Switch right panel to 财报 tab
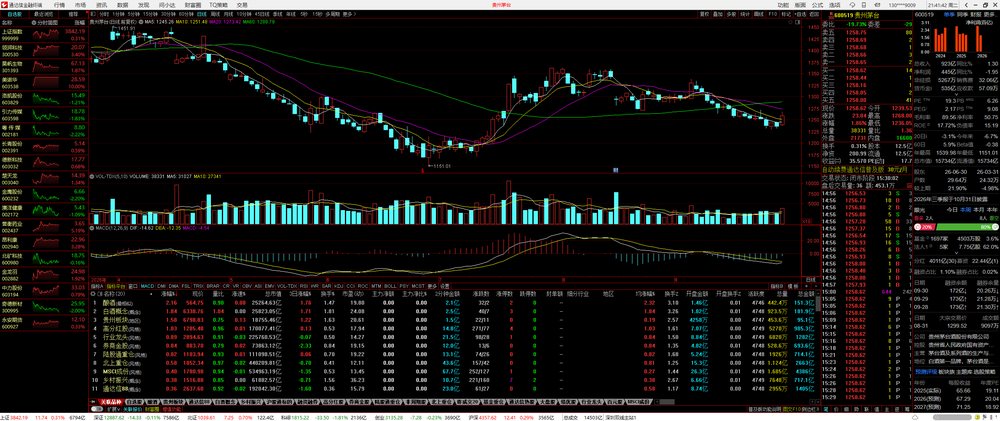The height and width of the screenshot is (421, 1000). click(x=975, y=15)
